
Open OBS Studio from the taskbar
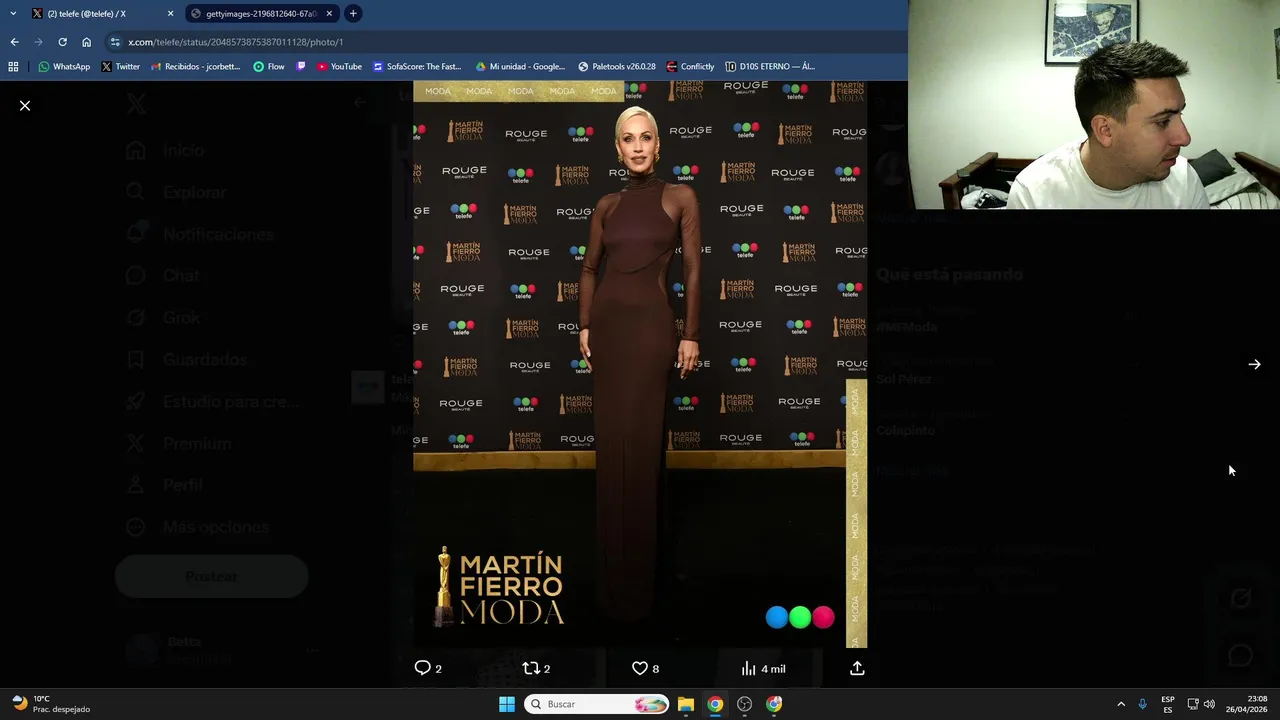[x=744, y=704]
